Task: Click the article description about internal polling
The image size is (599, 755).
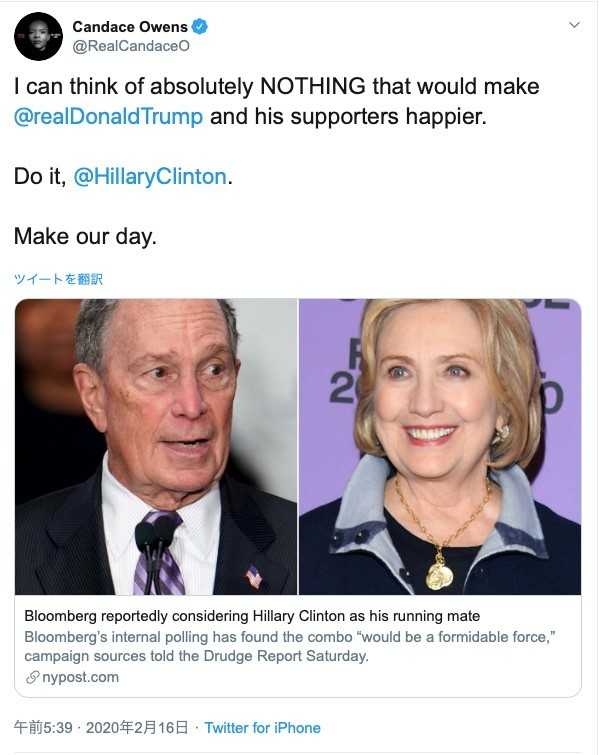Action: point(289,646)
